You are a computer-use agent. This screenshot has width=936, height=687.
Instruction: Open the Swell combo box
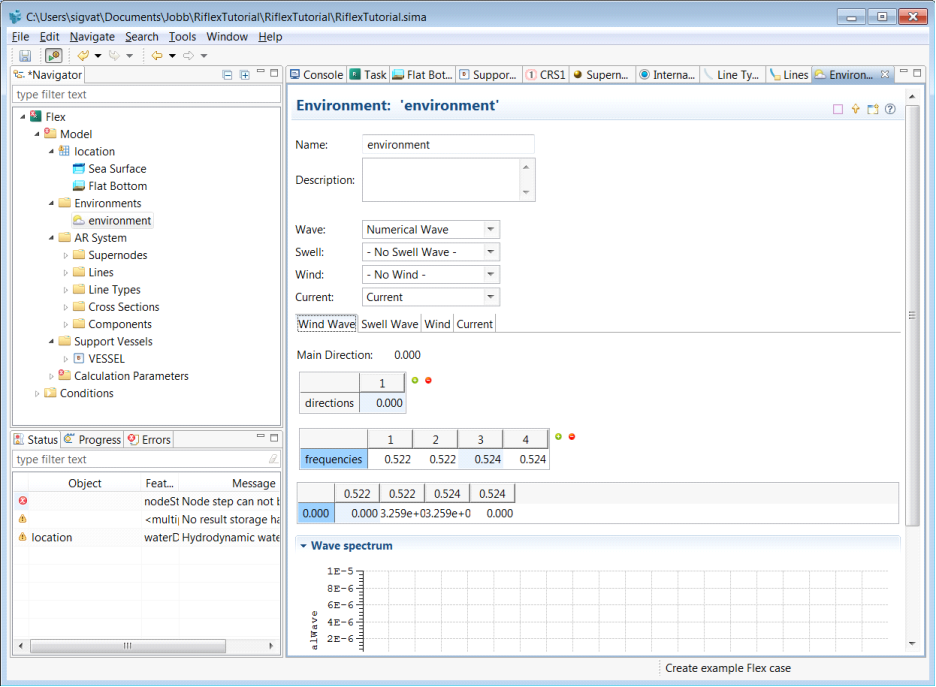(490, 252)
